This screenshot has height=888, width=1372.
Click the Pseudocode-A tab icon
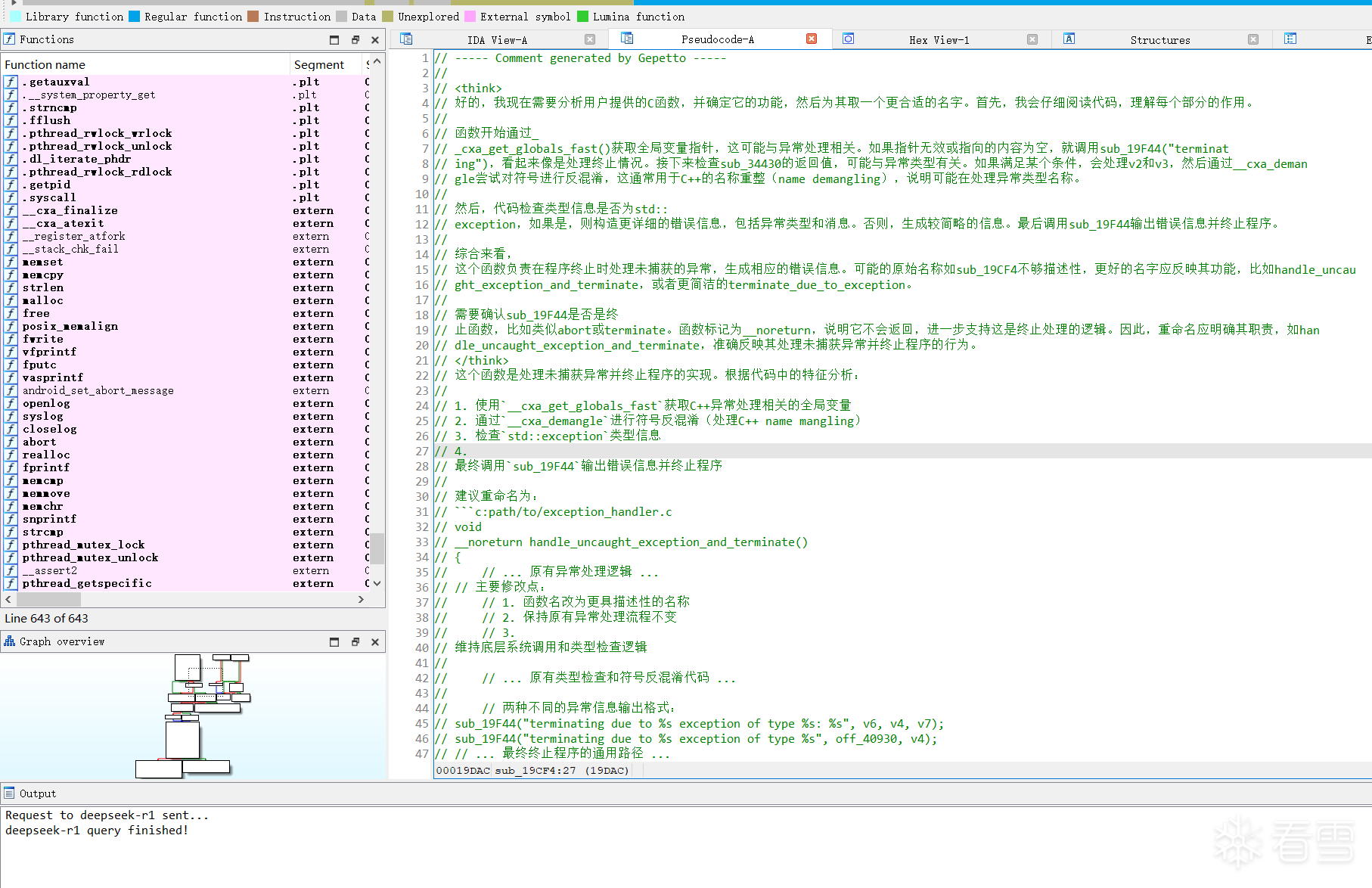pos(627,39)
